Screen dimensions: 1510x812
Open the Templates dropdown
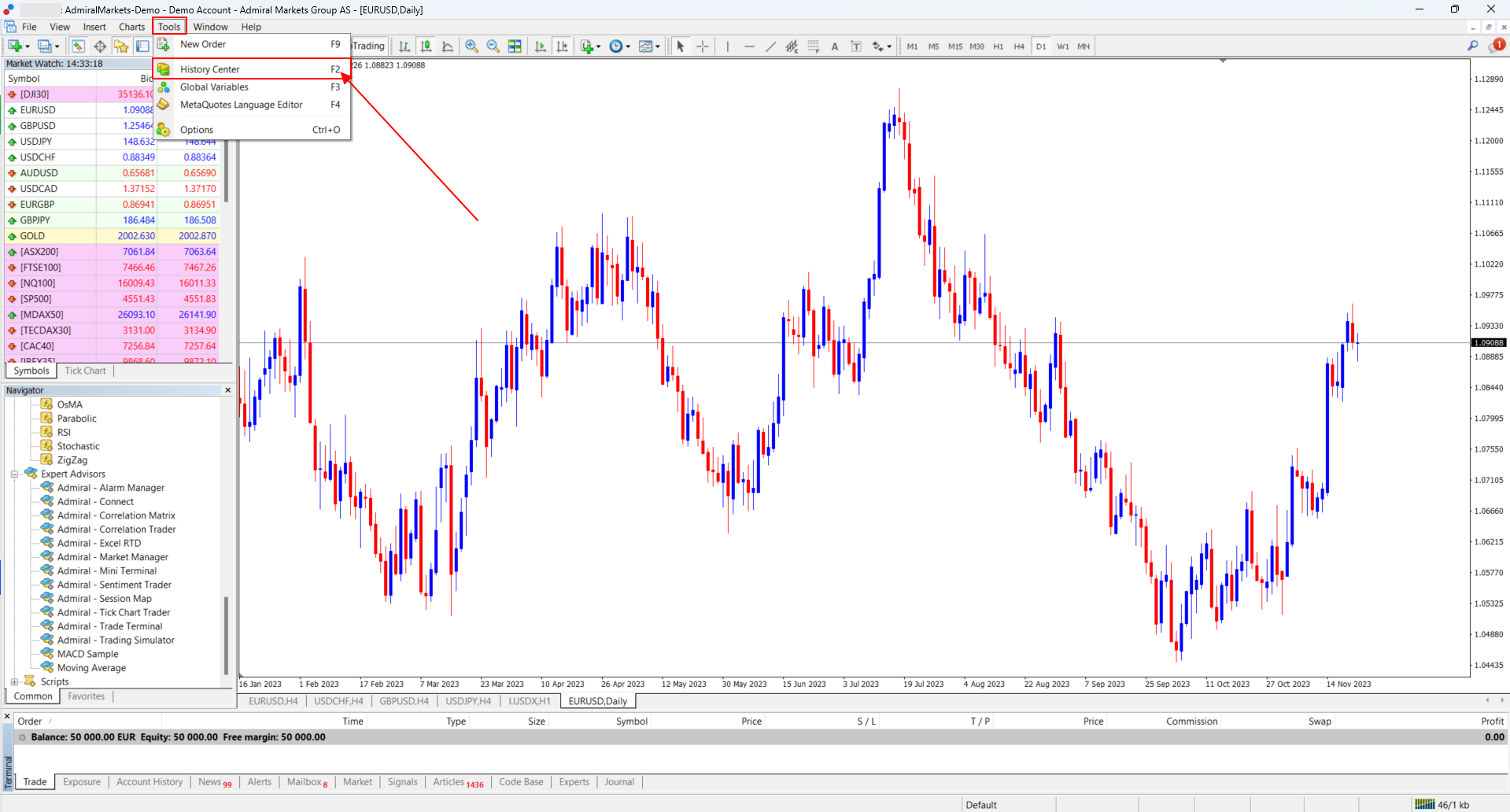(x=649, y=46)
